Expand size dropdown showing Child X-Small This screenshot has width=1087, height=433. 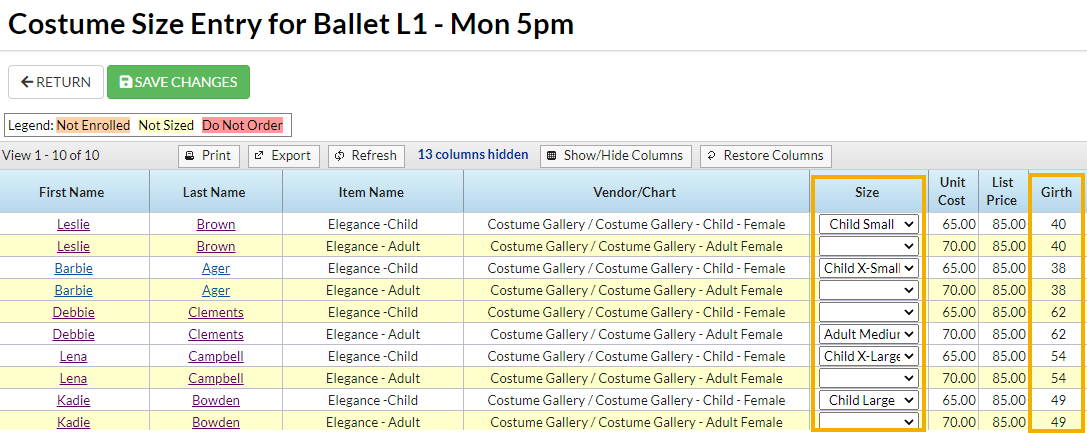point(868,268)
